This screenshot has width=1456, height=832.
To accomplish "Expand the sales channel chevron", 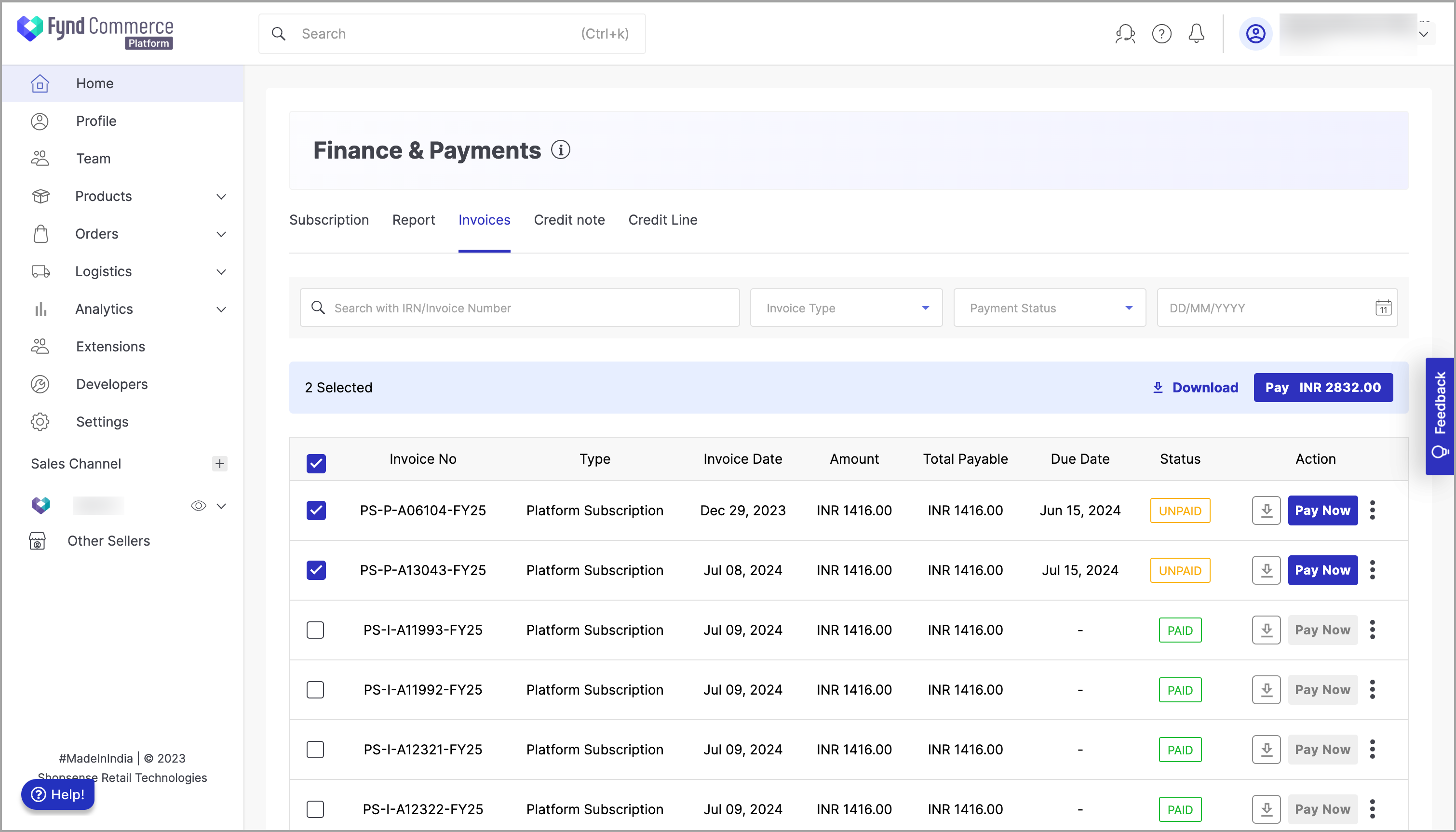I will pyautogui.click(x=221, y=506).
